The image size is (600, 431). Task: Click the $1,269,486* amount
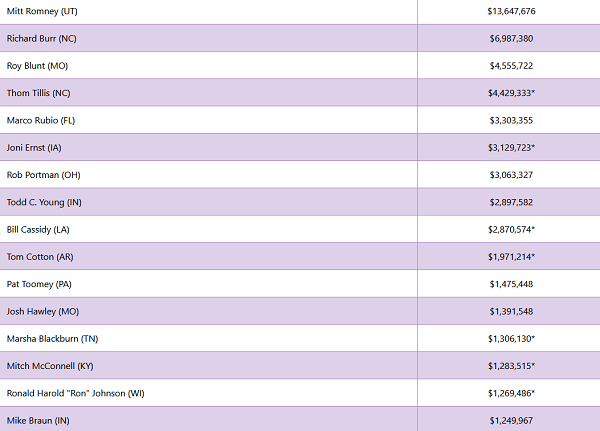511,393
